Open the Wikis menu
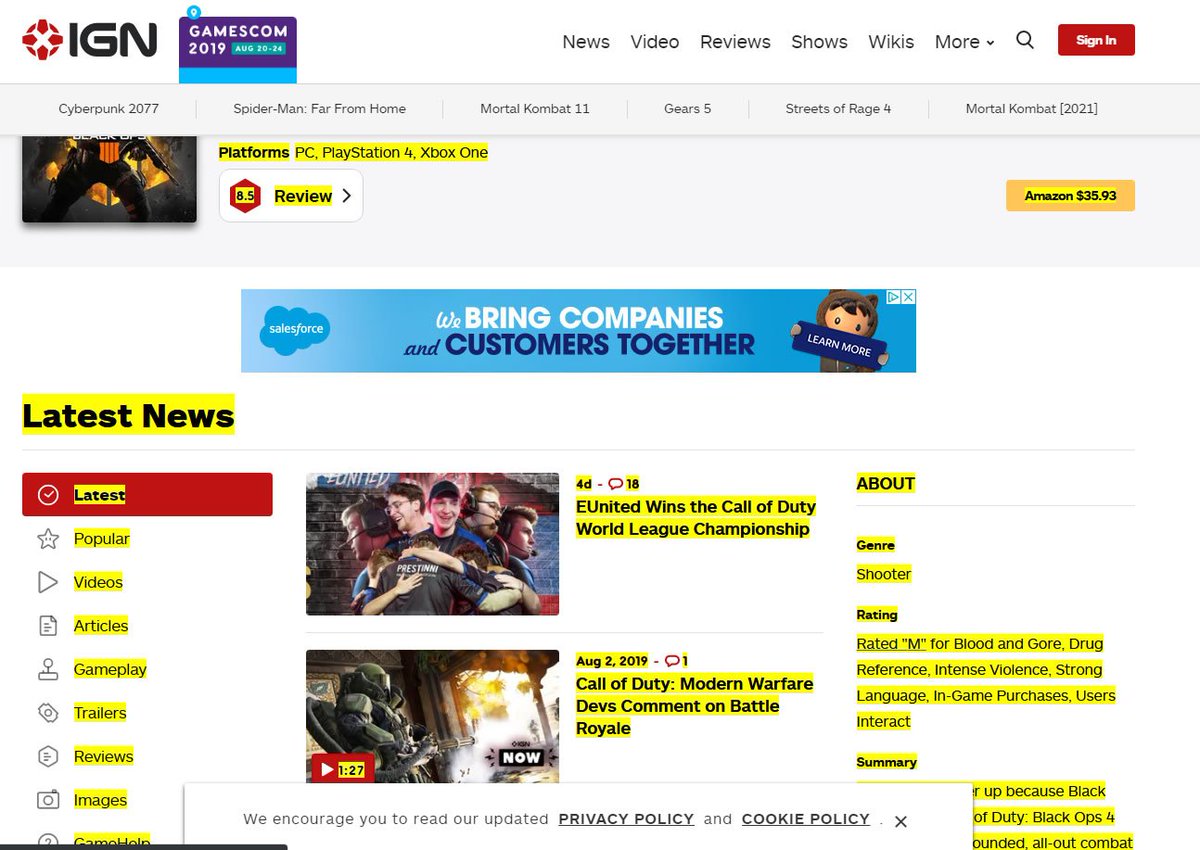 pyautogui.click(x=891, y=42)
